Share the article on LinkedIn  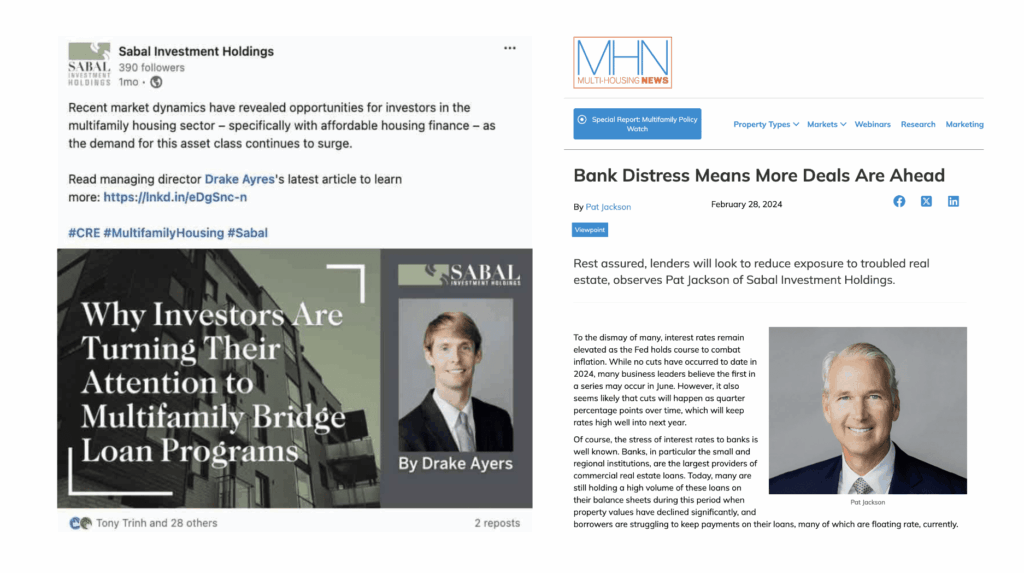tap(953, 201)
